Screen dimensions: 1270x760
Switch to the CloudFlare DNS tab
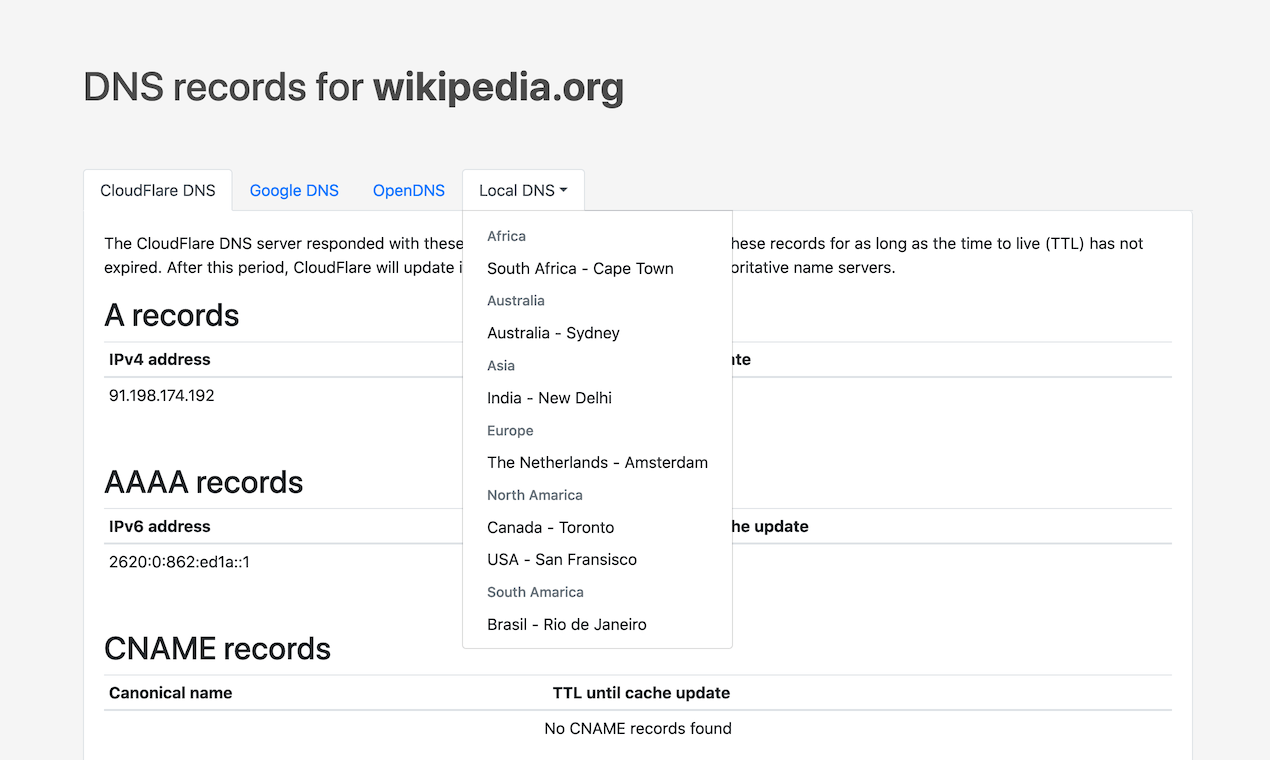pos(158,190)
